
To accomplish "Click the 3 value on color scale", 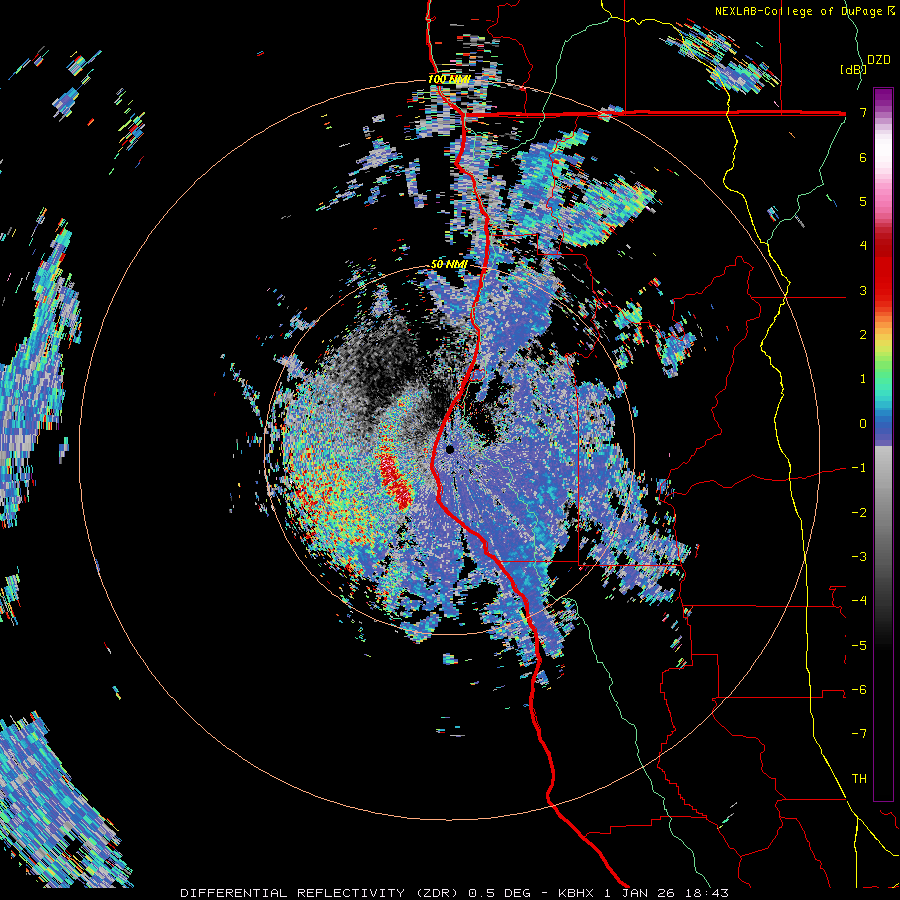I will pyautogui.click(x=863, y=290).
